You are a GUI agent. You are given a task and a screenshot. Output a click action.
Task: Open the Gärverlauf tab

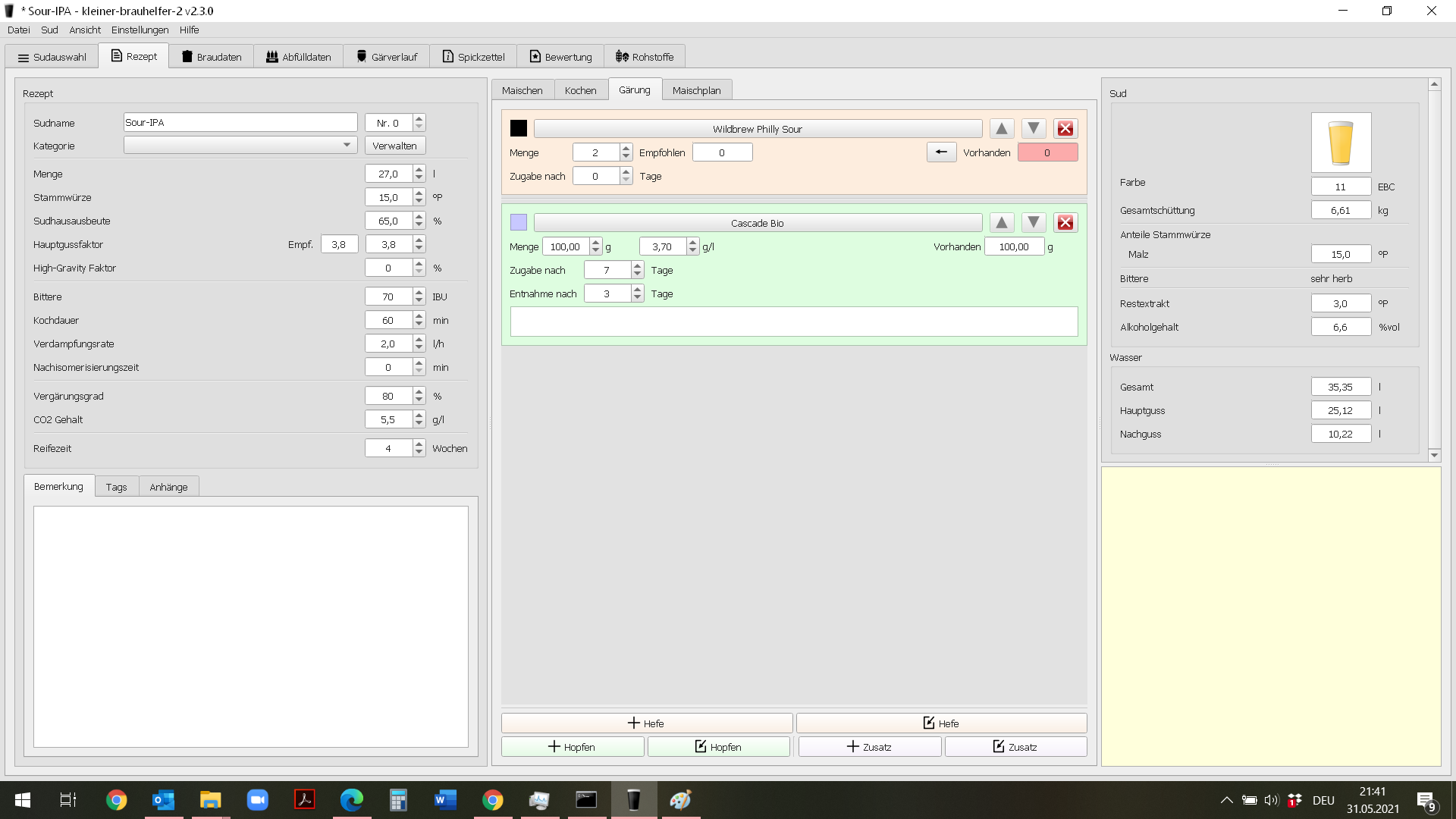click(386, 57)
